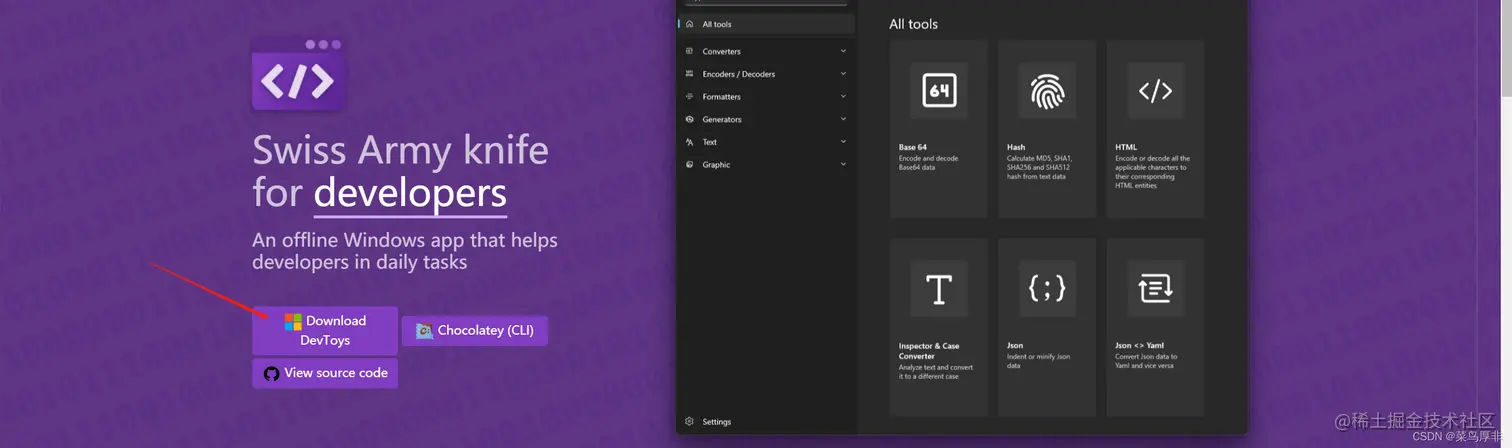Click the Base 64 tool icon
Image resolution: width=1512 pixels, height=448 pixels.
click(939, 91)
